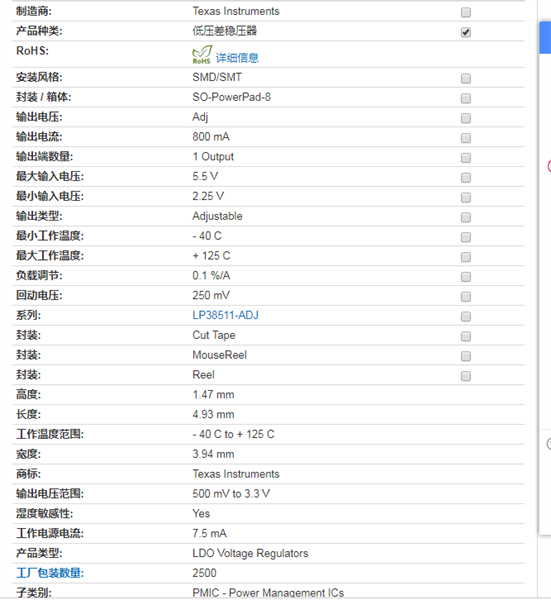Tick the SMD/SMT mounting style checkbox
The image size is (551, 600).
[466, 78]
